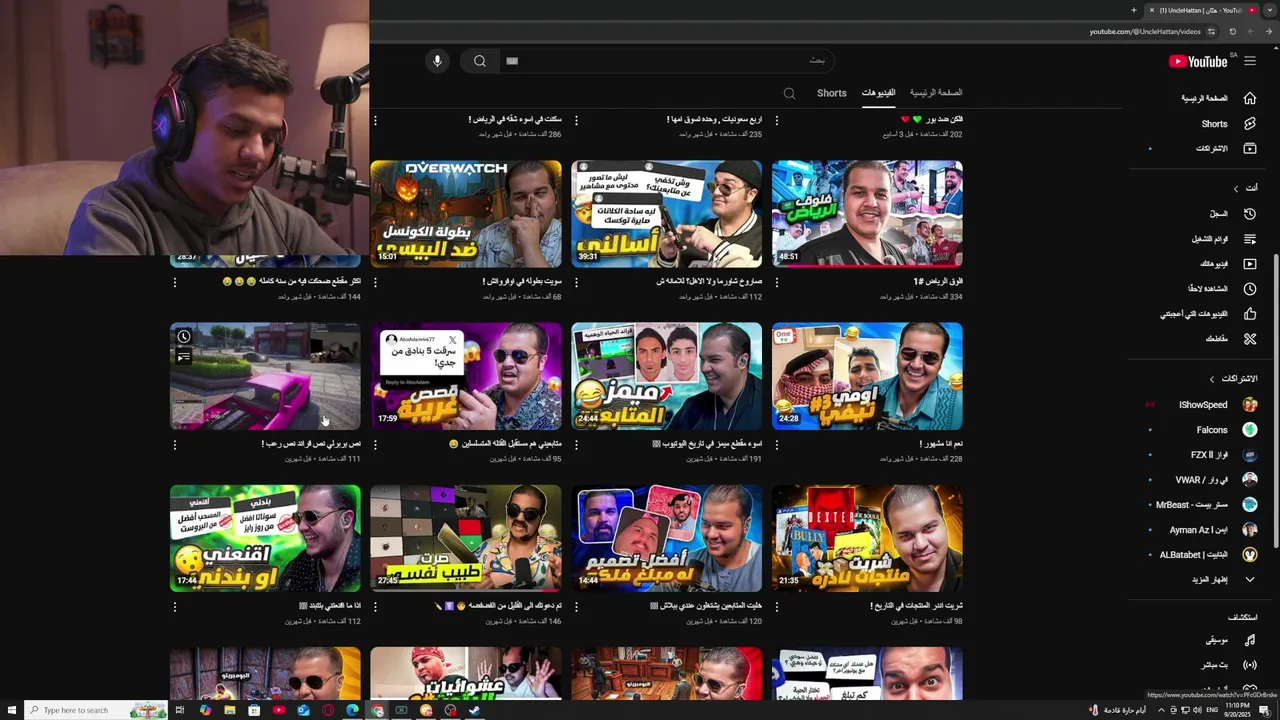Open site information icon in address bar

[x=1211, y=31]
